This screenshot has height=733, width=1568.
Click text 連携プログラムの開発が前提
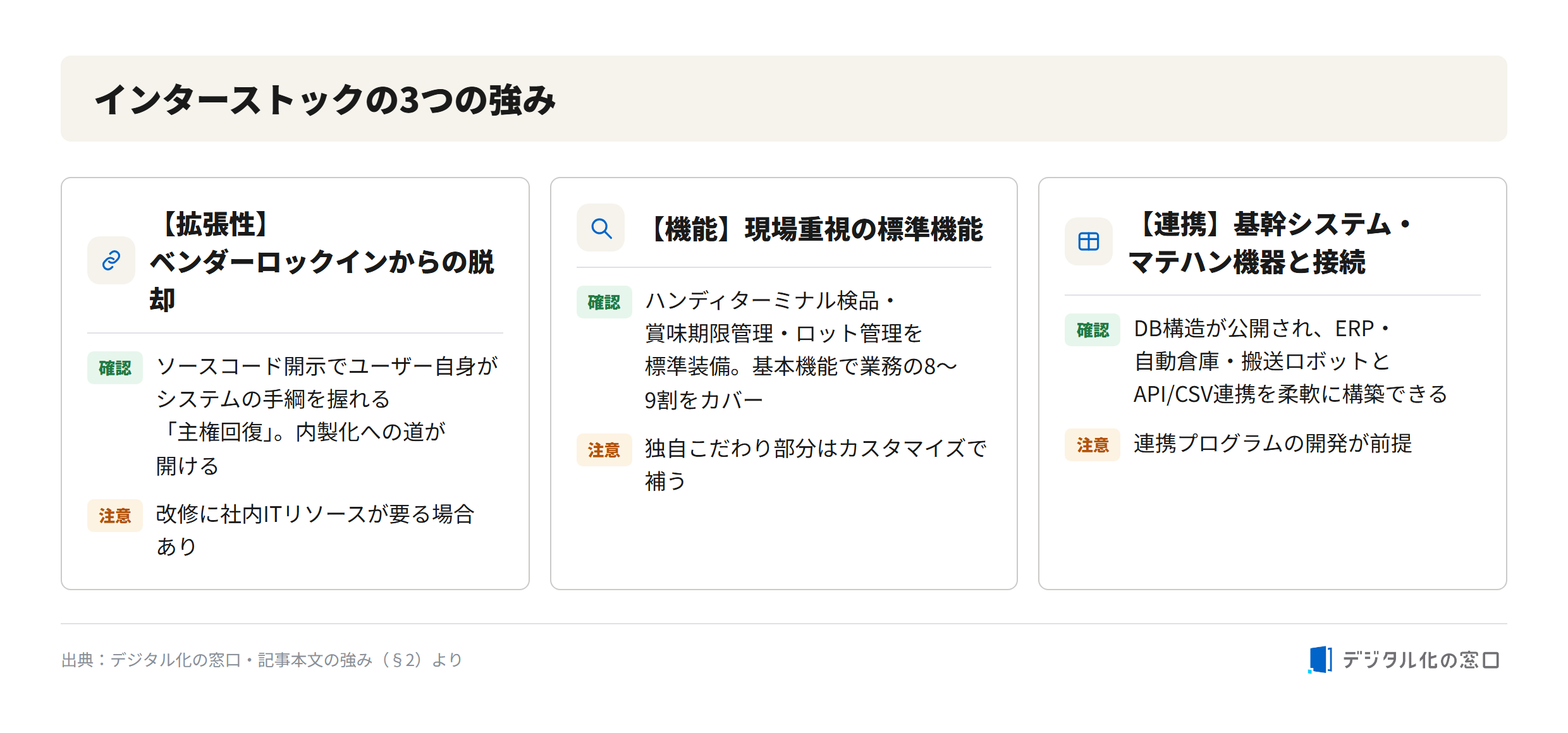[x=1273, y=444]
